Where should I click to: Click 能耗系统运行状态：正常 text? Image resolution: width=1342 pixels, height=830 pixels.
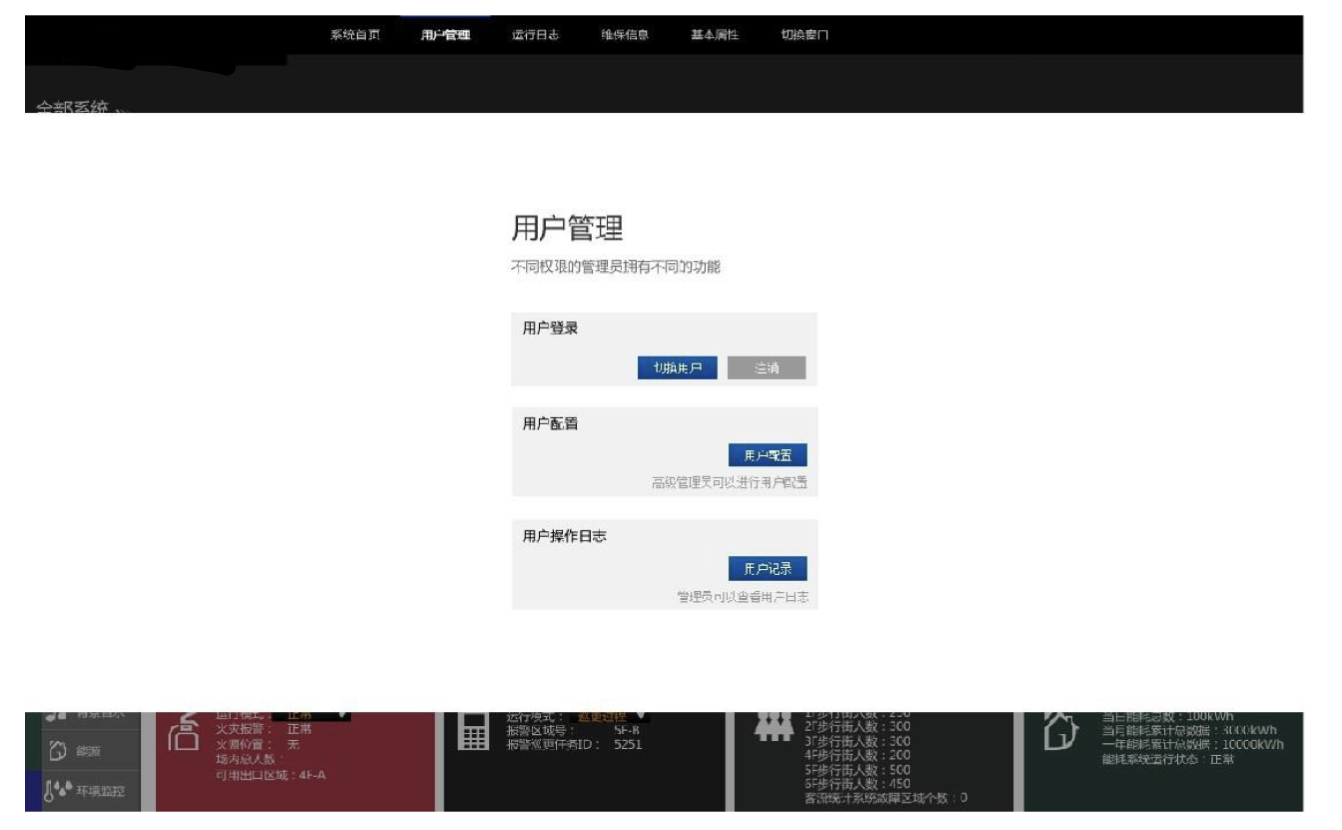[x=1167, y=759]
